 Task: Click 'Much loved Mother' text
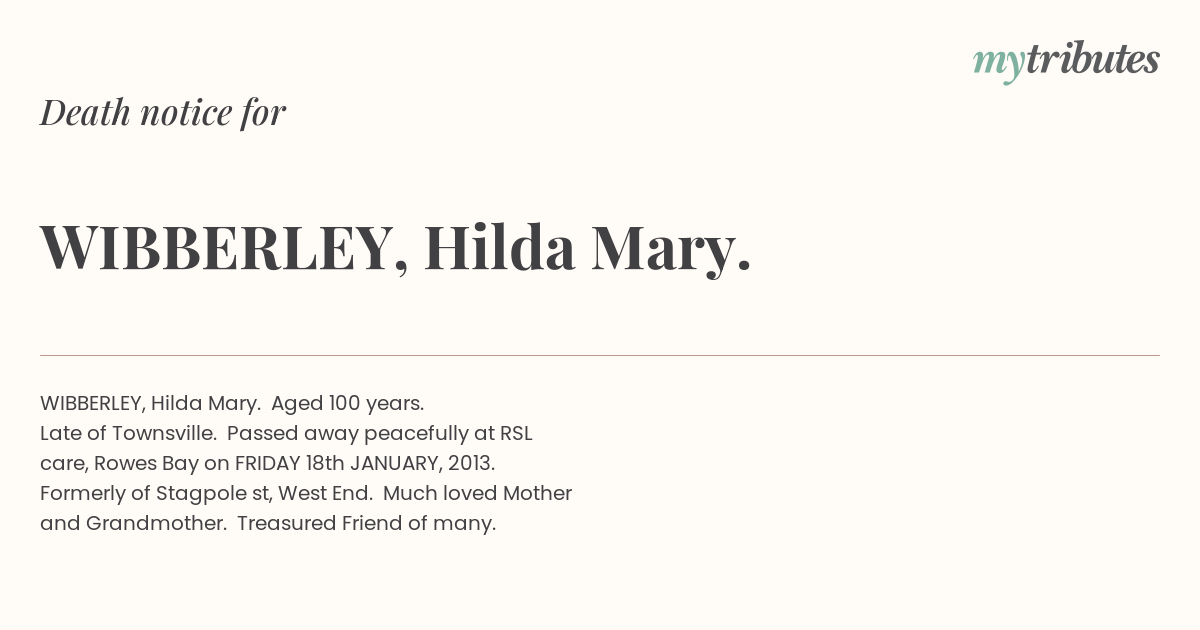click(478, 493)
